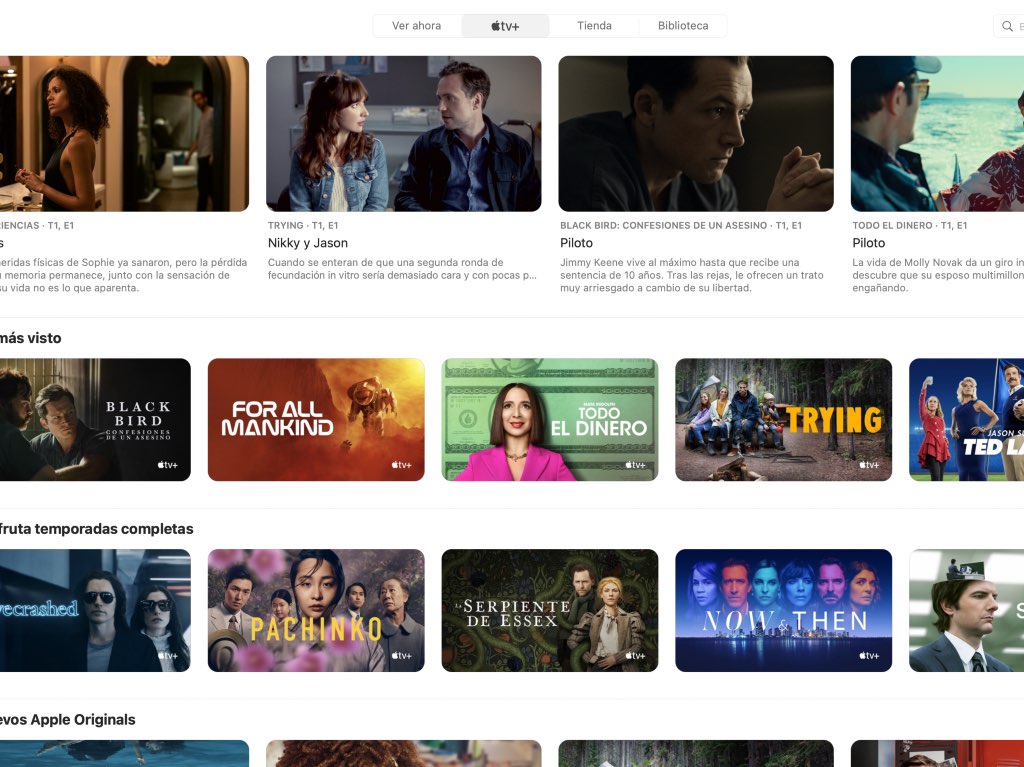Open the poster with man in suit and tie

point(967,610)
